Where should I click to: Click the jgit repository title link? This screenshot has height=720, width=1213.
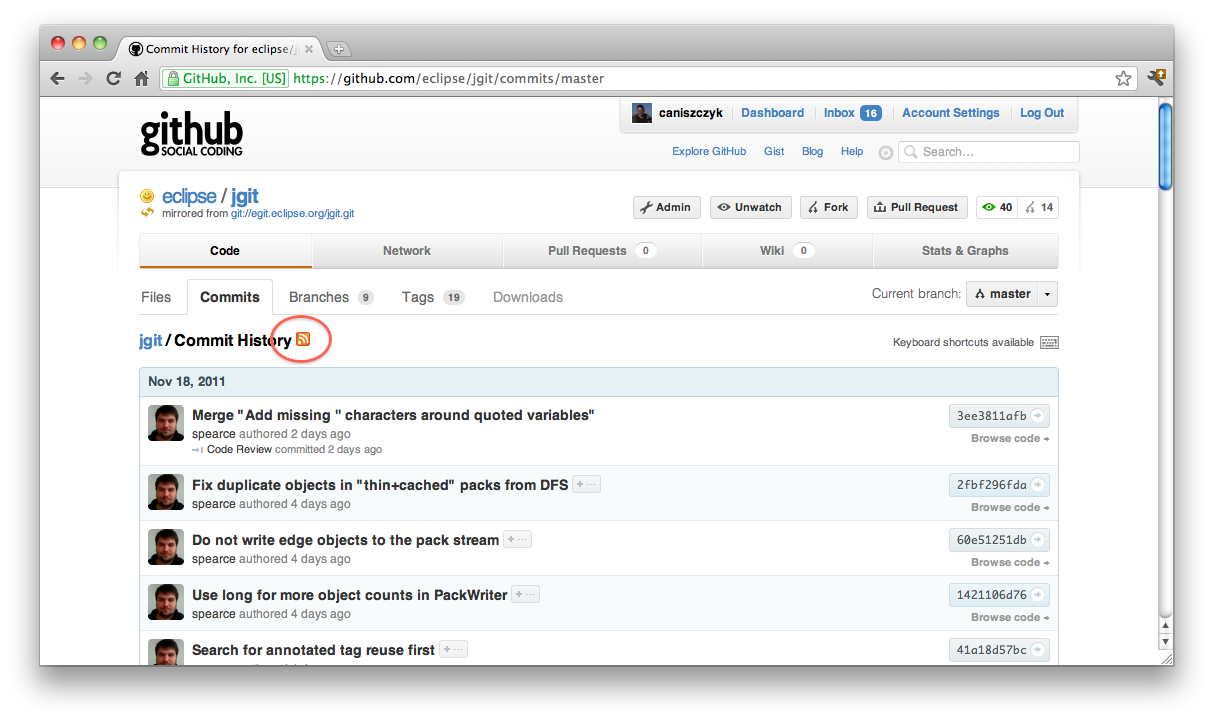245,197
